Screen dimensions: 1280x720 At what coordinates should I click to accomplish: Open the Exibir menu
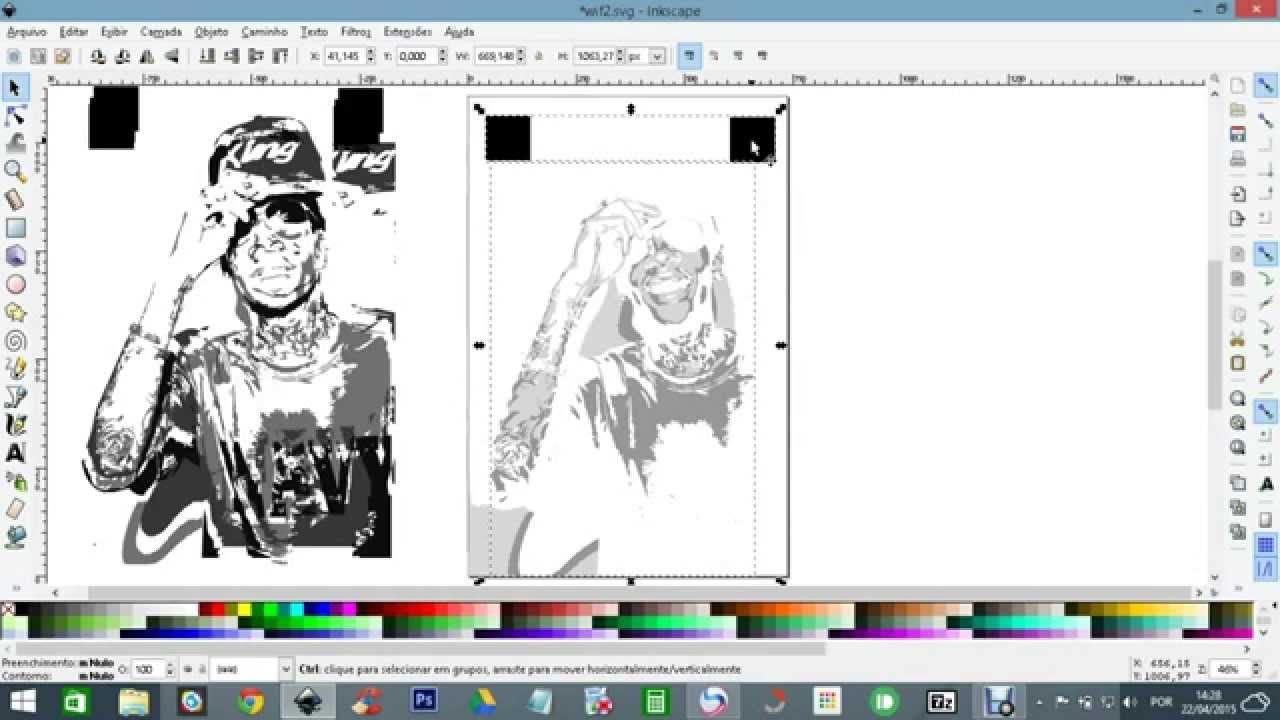point(114,32)
